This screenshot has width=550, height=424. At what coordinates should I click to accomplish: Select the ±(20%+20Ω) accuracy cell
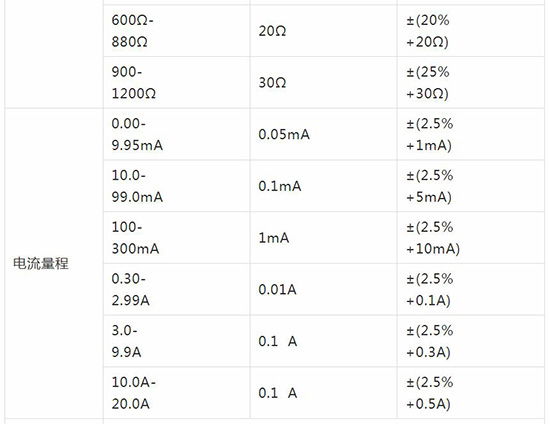471,31
